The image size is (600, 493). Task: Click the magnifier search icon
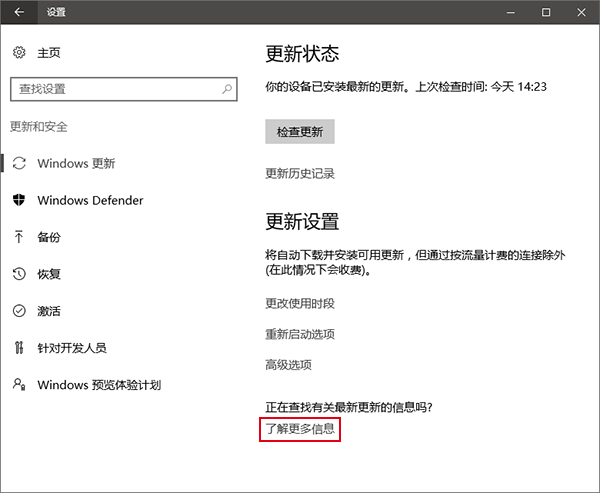click(227, 89)
